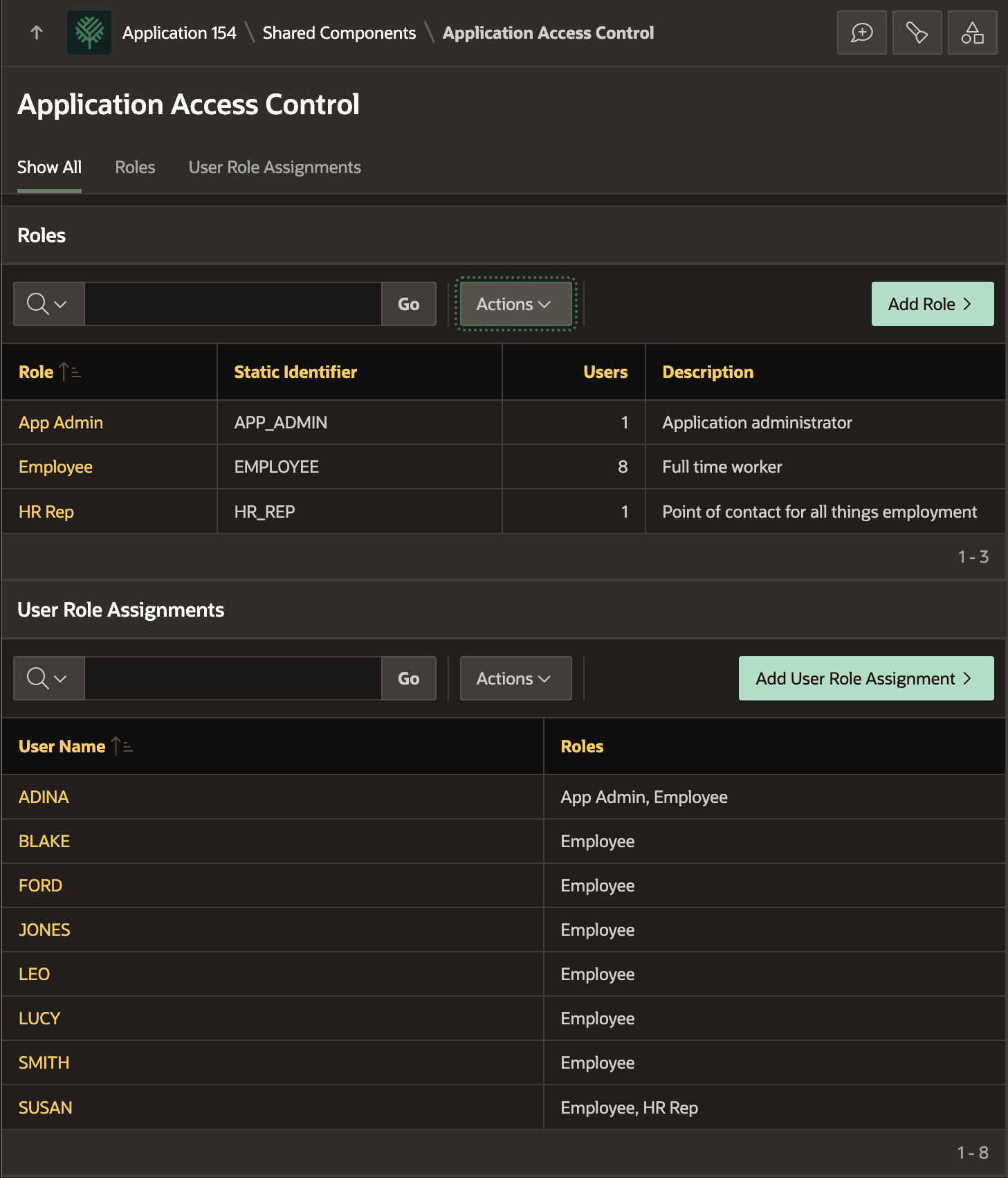Screen dimensions: 1008x1178
Task: Click the Roles column header in assignments table
Action: 582,746
